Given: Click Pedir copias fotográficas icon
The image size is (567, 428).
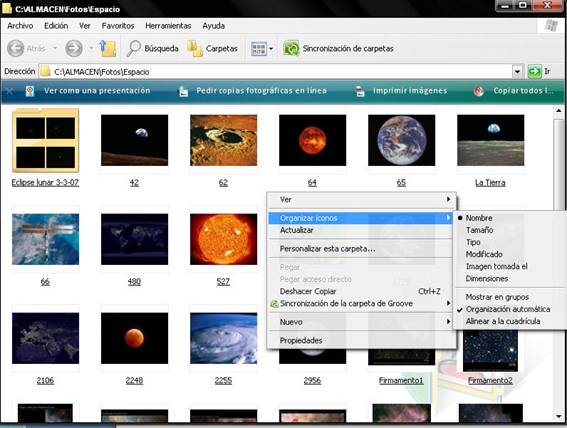Looking at the screenshot, I should 184,91.
